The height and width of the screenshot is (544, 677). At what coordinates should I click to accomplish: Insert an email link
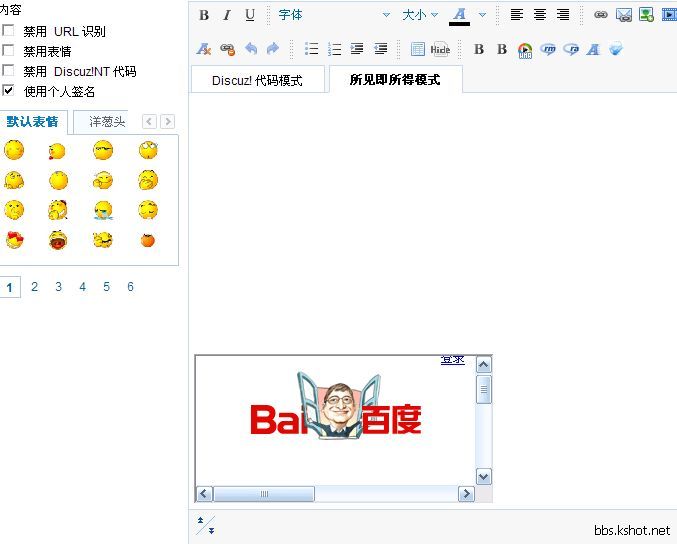pyautogui.click(x=623, y=15)
